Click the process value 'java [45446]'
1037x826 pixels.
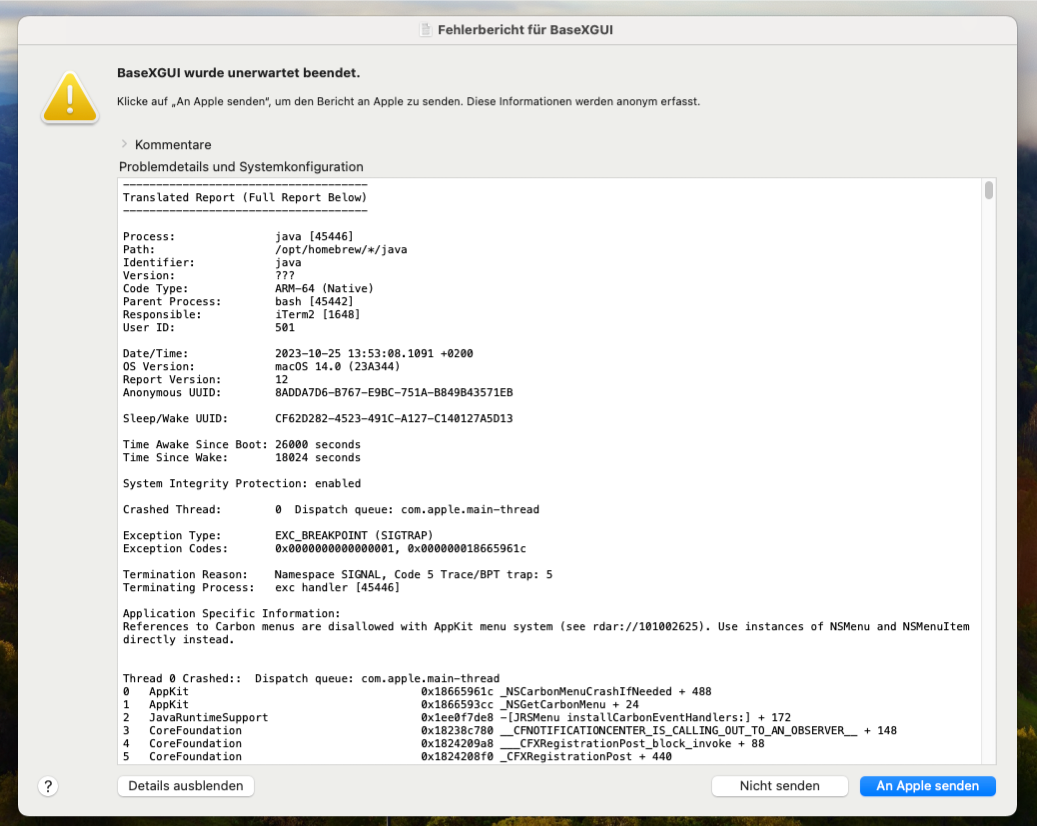pos(314,236)
